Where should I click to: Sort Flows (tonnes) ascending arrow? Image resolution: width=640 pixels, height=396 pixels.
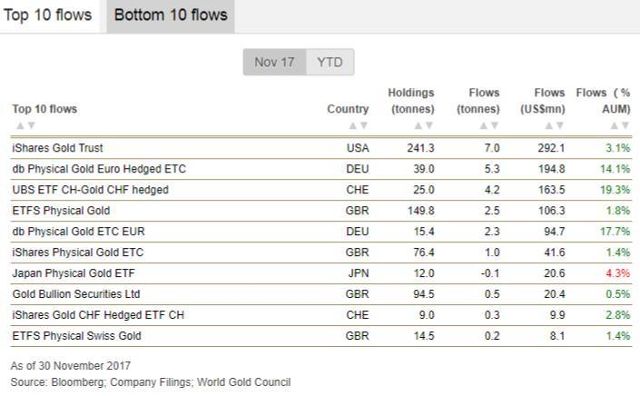483,126
